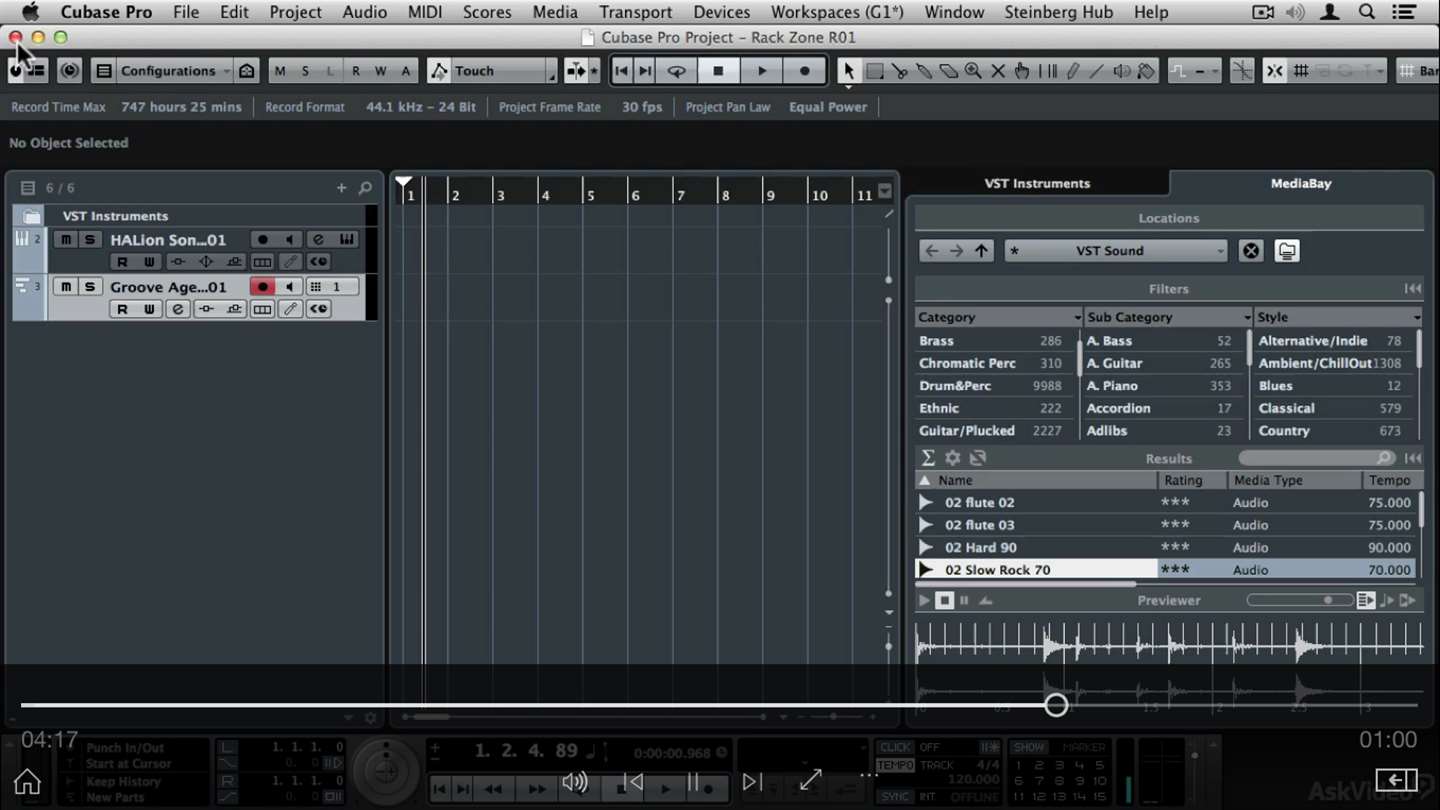Image resolution: width=1440 pixels, height=810 pixels.
Task: Solo the Groove Agent track
Action: (90, 287)
